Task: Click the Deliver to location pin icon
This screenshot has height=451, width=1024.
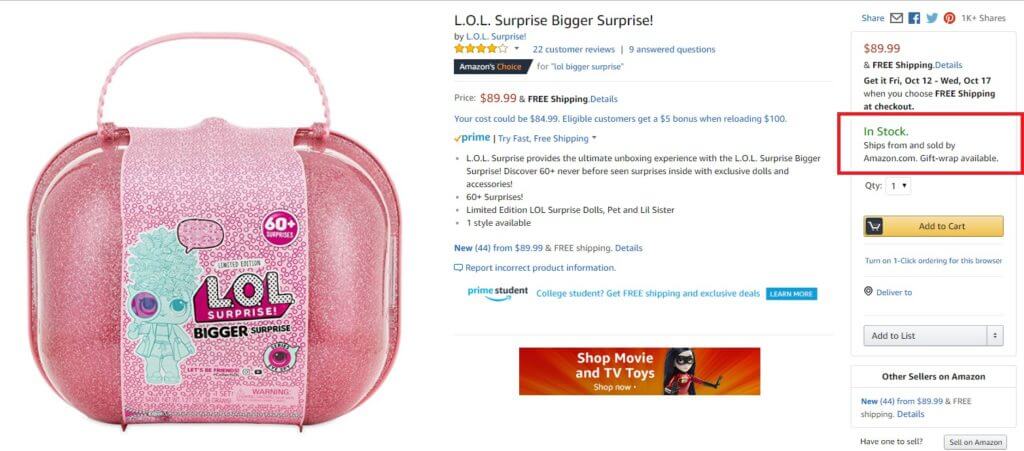Action: point(868,292)
